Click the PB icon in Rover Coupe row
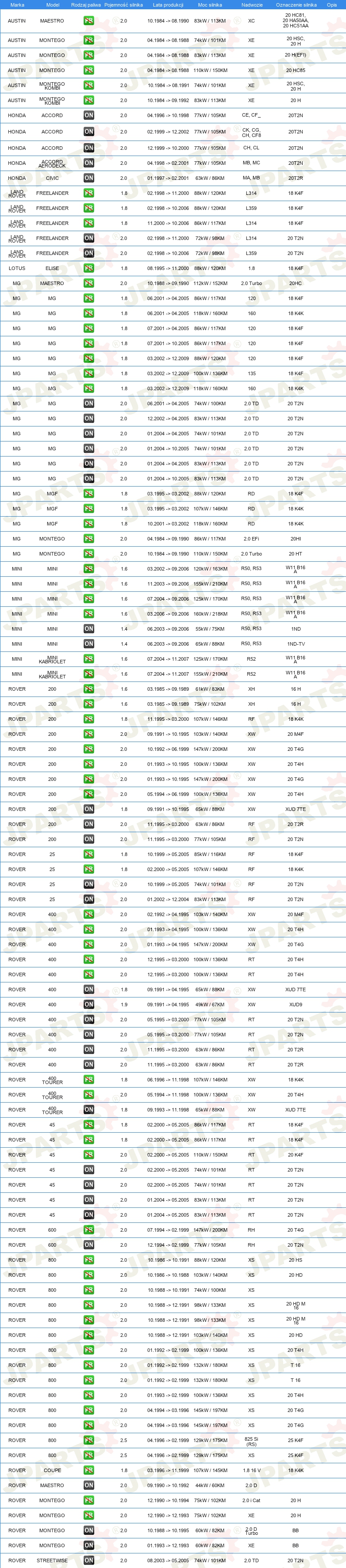 click(x=89, y=1471)
